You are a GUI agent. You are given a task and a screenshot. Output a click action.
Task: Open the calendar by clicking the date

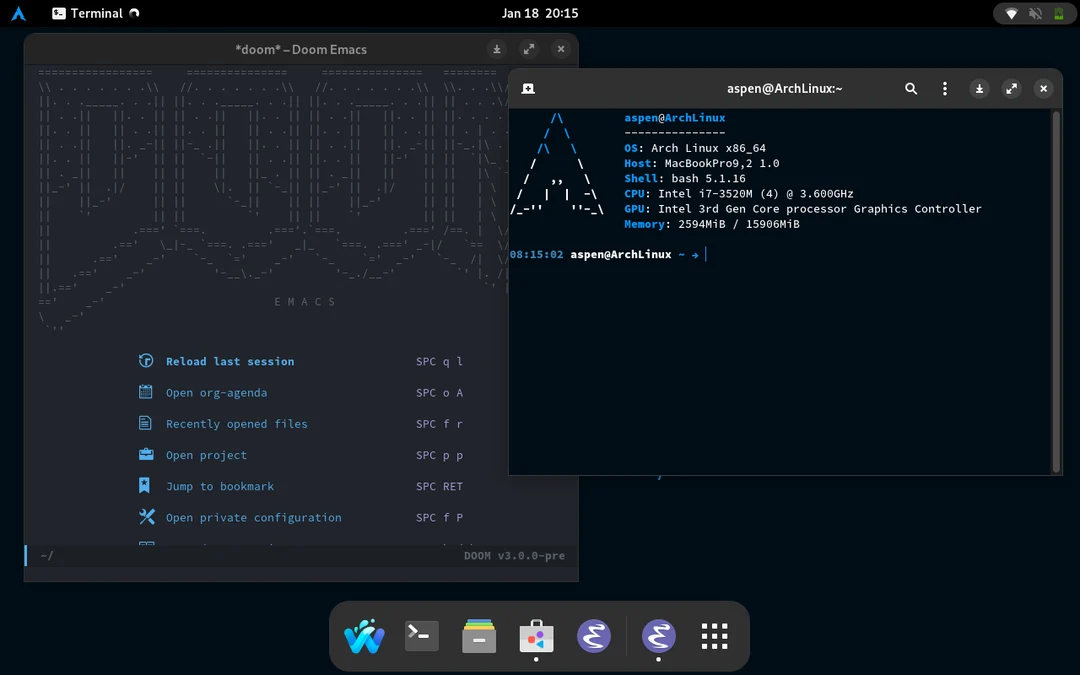tap(540, 13)
